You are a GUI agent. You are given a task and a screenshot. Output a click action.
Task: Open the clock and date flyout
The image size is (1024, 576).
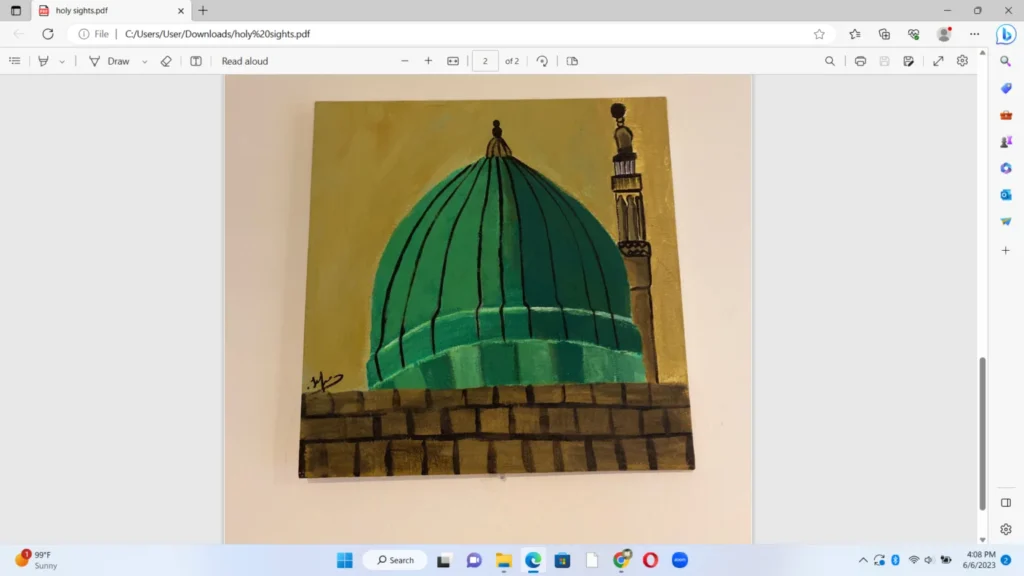[980, 560]
